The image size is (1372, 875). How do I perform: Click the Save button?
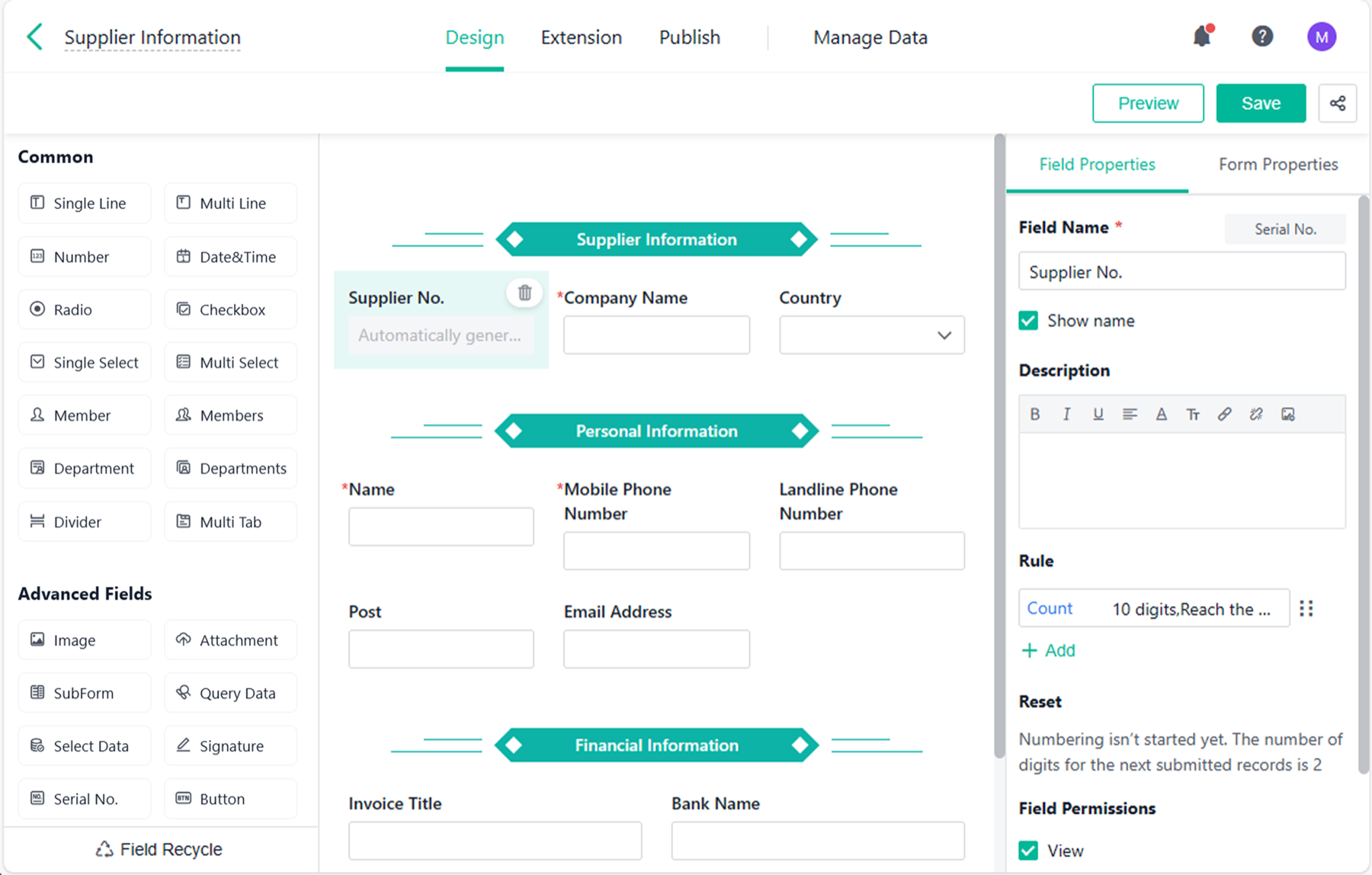click(x=1261, y=103)
